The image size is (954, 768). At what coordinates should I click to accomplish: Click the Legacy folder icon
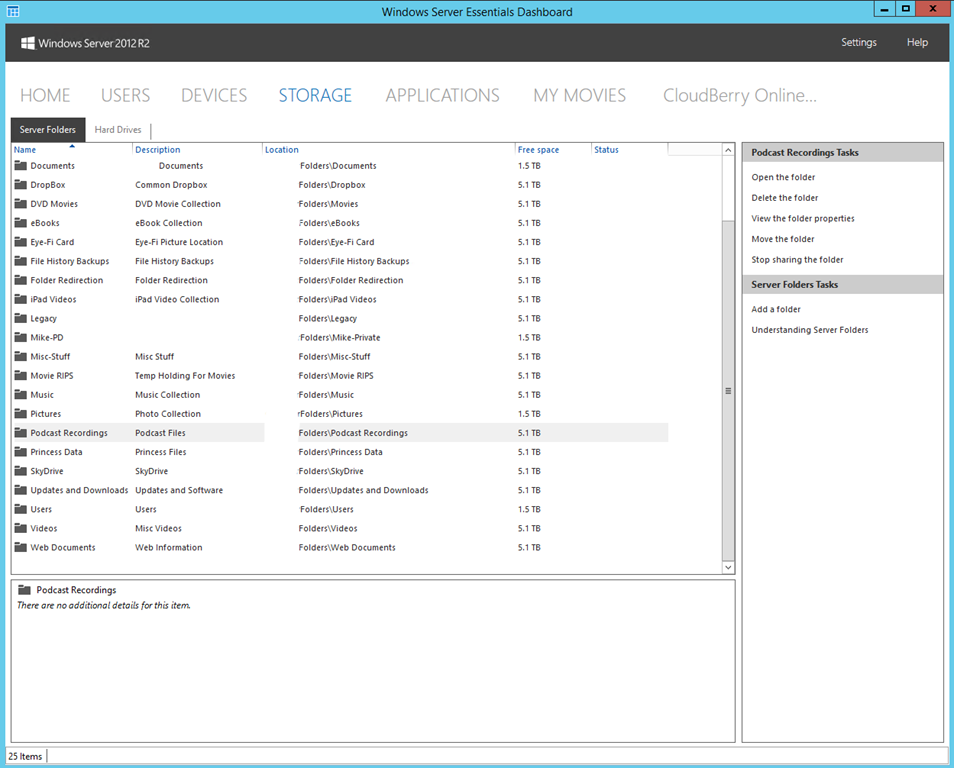pos(21,318)
